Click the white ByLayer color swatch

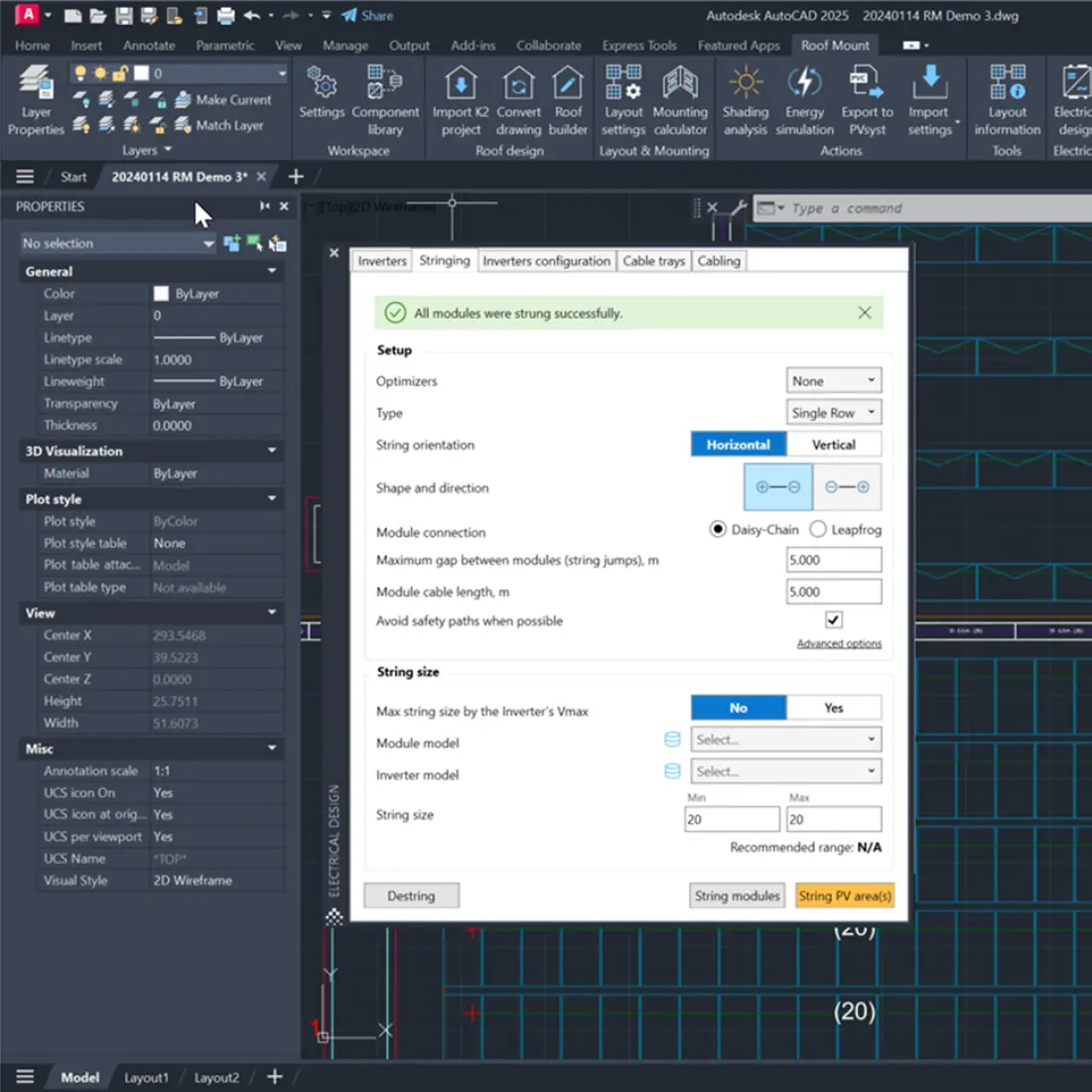[x=161, y=294]
